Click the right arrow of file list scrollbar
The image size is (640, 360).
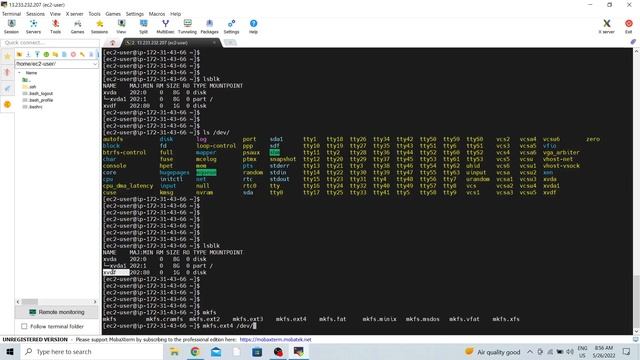95,302
